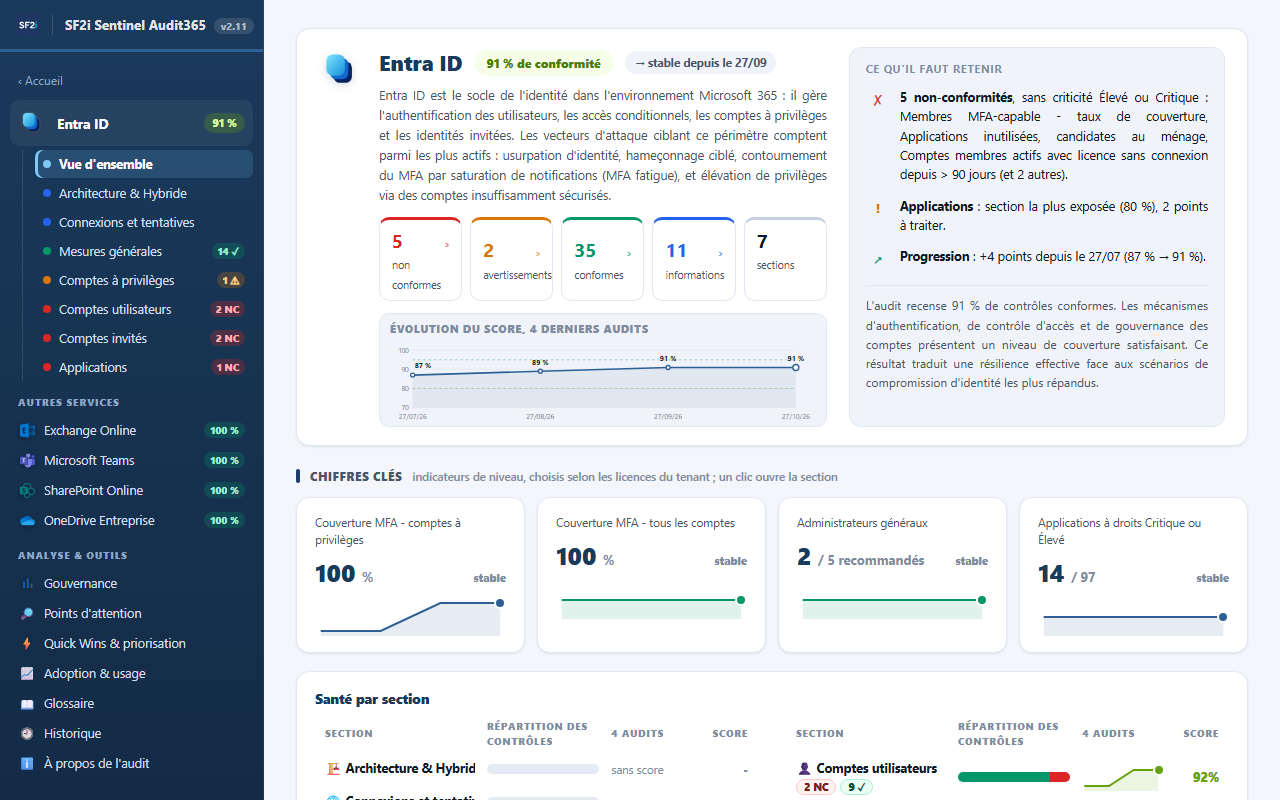
Task: Click the v2.11 version badge
Action: point(233,26)
